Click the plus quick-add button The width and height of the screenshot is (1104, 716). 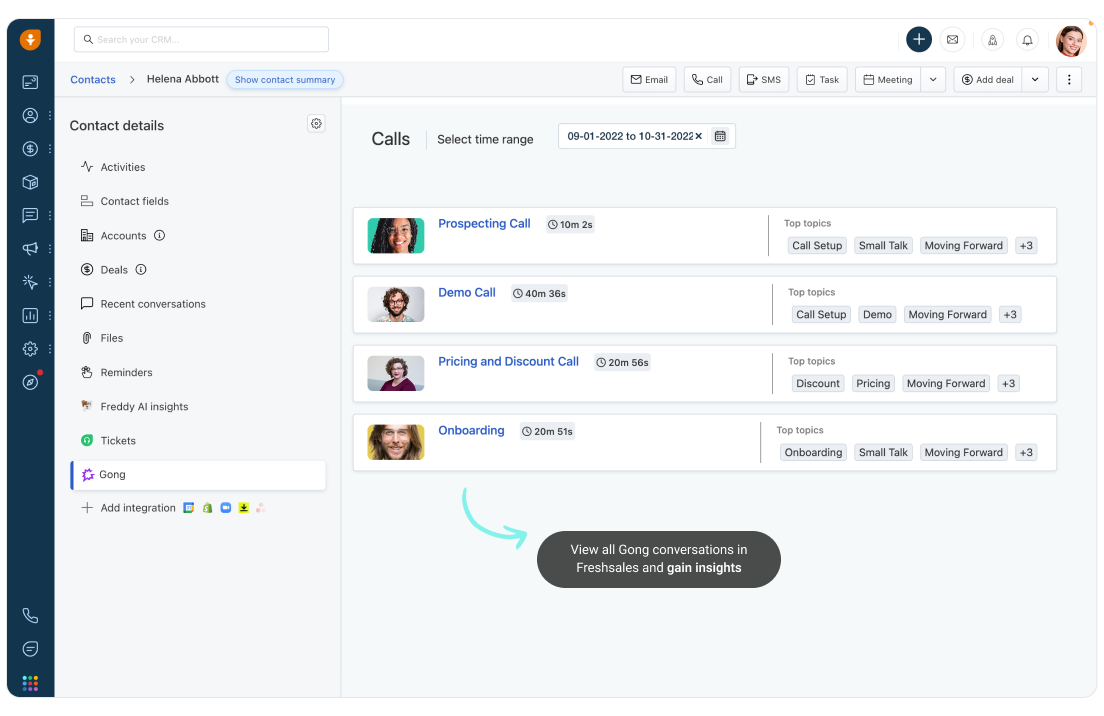(918, 40)
